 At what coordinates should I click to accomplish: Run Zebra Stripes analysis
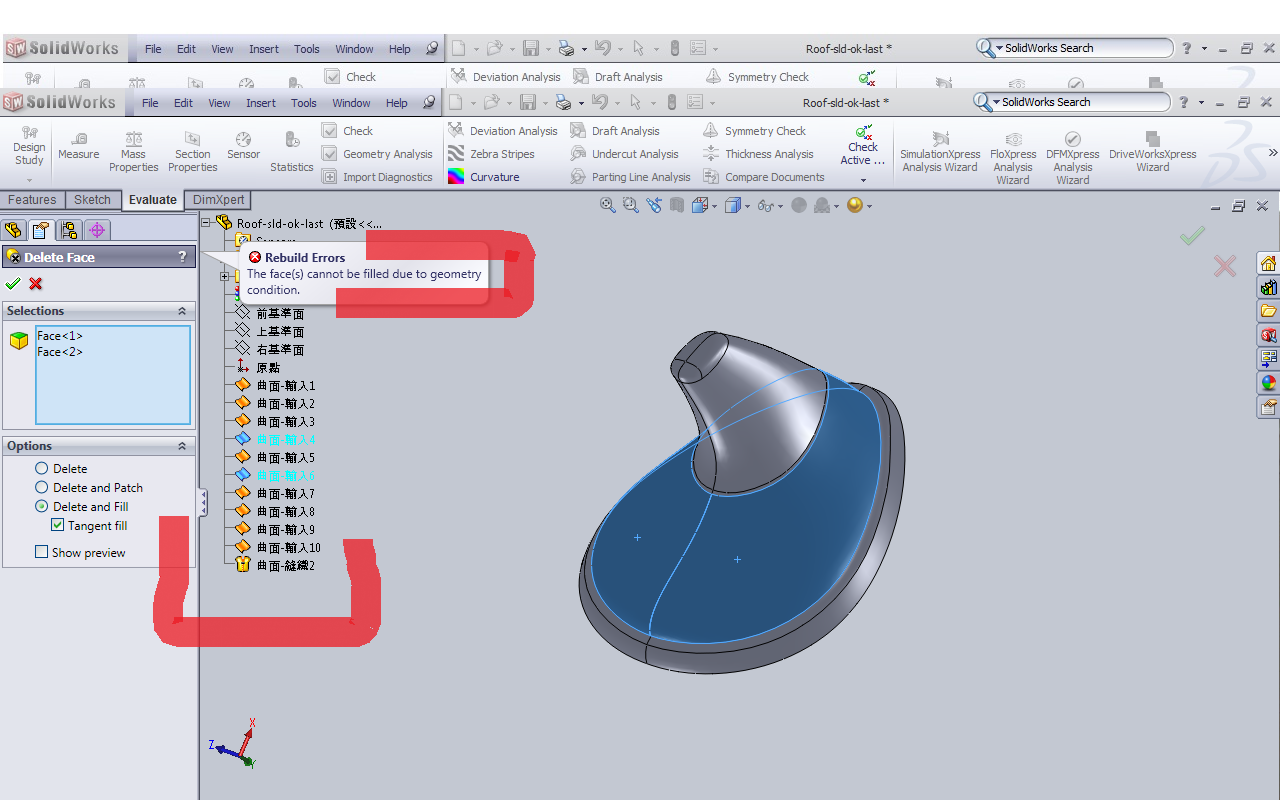pos(491,154)
